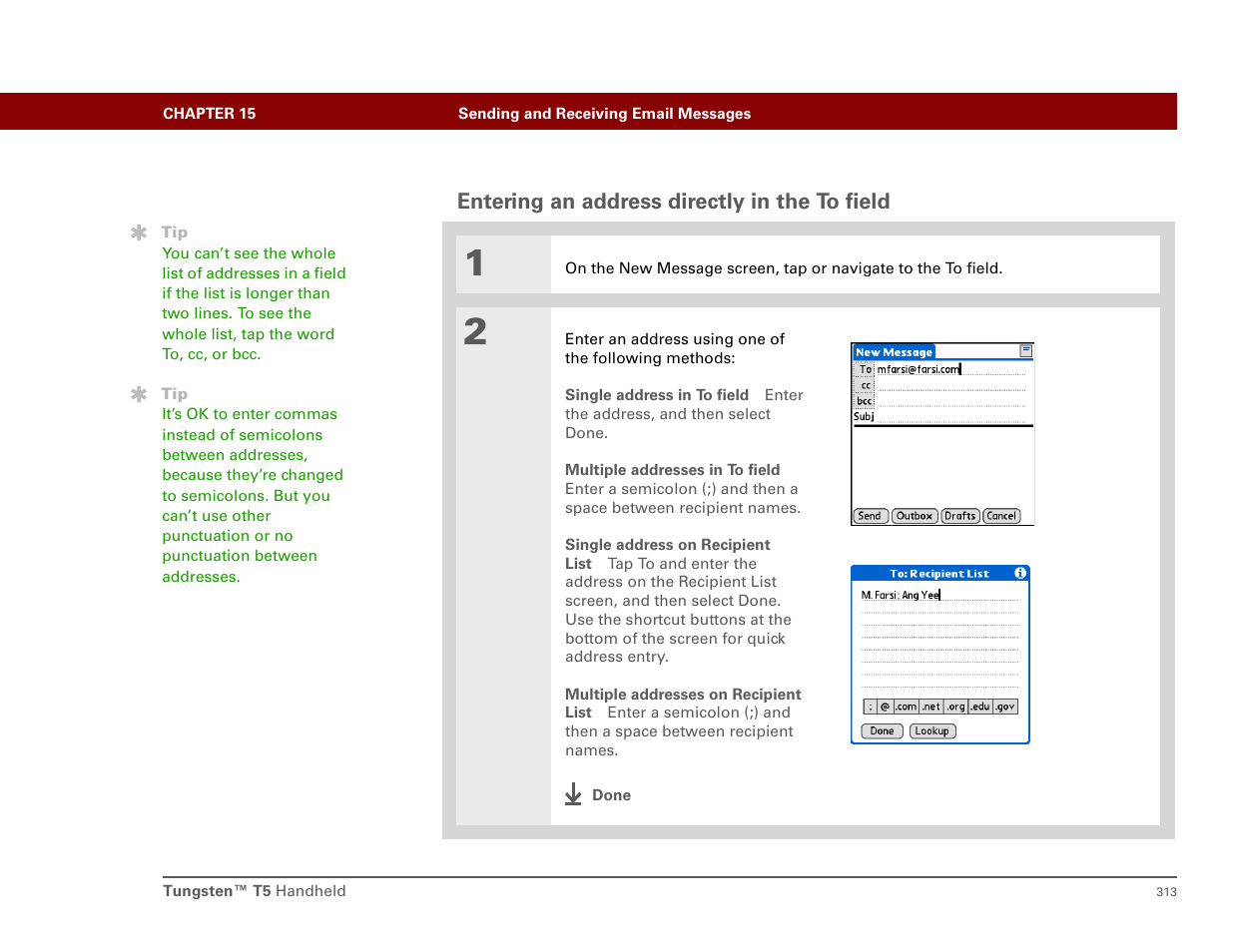Click the first 'Tip' heading in the sidebar

click(x=175, y=233)
